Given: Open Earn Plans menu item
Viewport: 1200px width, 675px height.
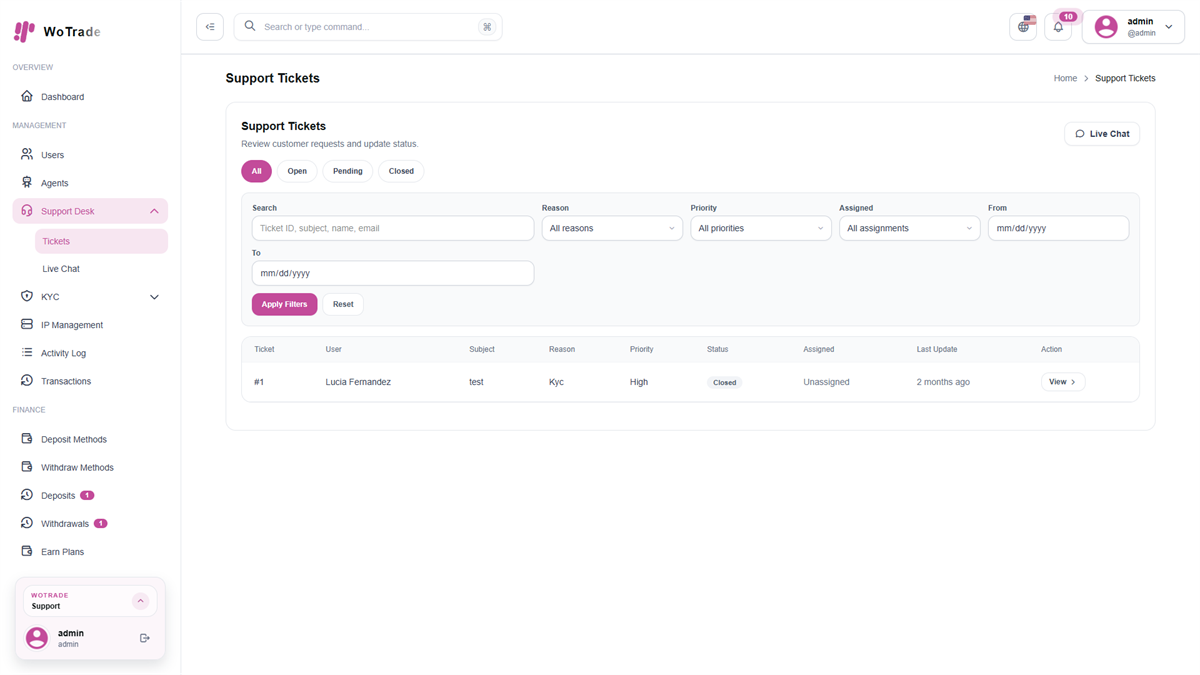Looking at the screenshot, I should [90, 552].
